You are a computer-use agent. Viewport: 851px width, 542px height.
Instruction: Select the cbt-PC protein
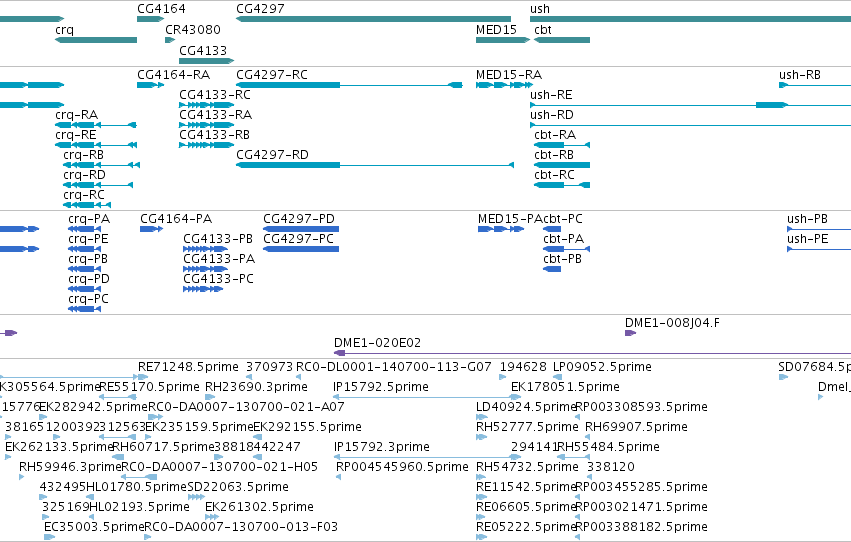point(552,229)
